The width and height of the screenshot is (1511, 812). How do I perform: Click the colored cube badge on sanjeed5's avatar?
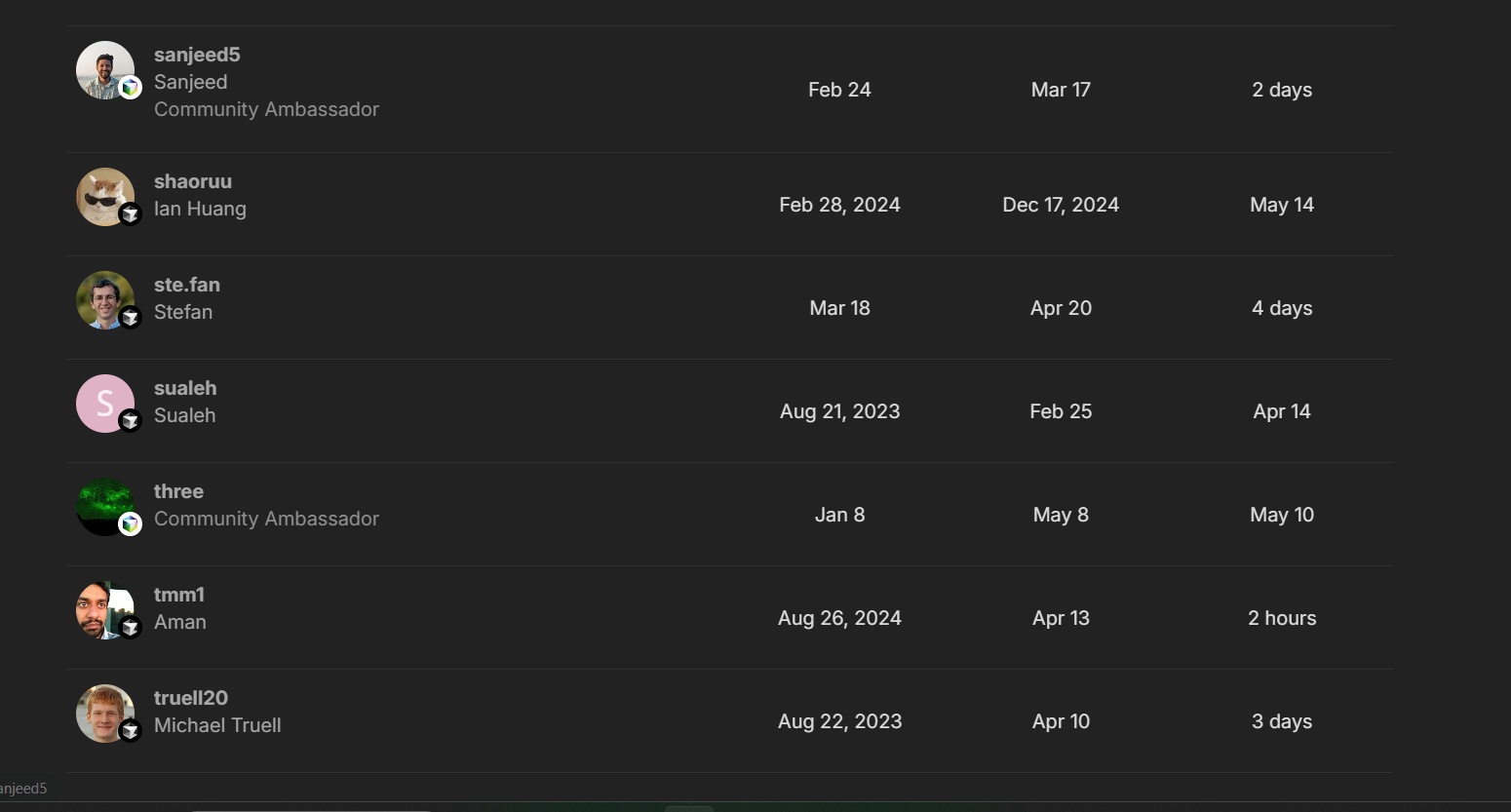(x=131, y=88)
